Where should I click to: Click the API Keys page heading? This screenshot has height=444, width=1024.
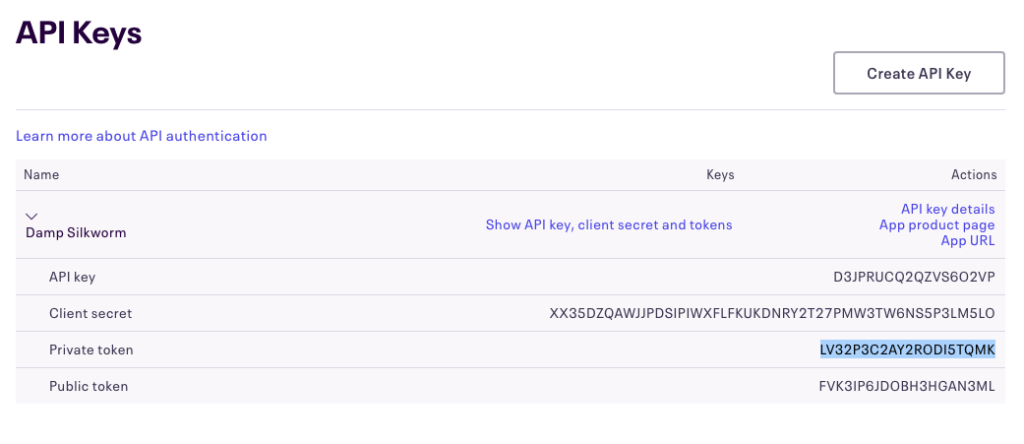tap(79, 33)
